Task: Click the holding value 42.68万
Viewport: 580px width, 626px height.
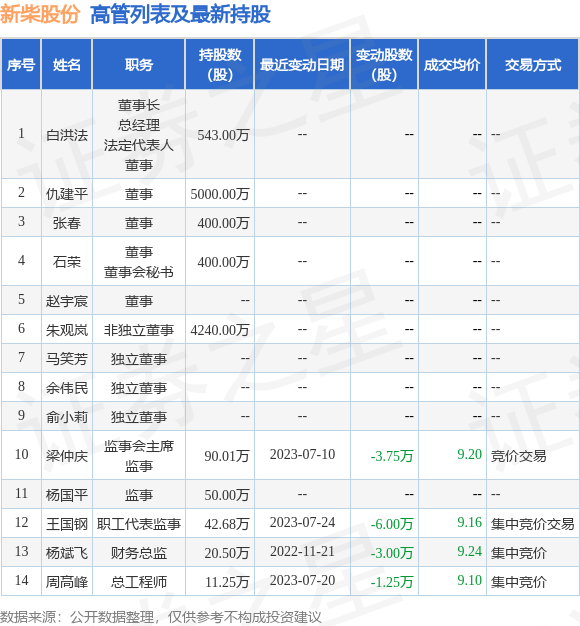Action: pyautogui.click(x=227, y=523)
